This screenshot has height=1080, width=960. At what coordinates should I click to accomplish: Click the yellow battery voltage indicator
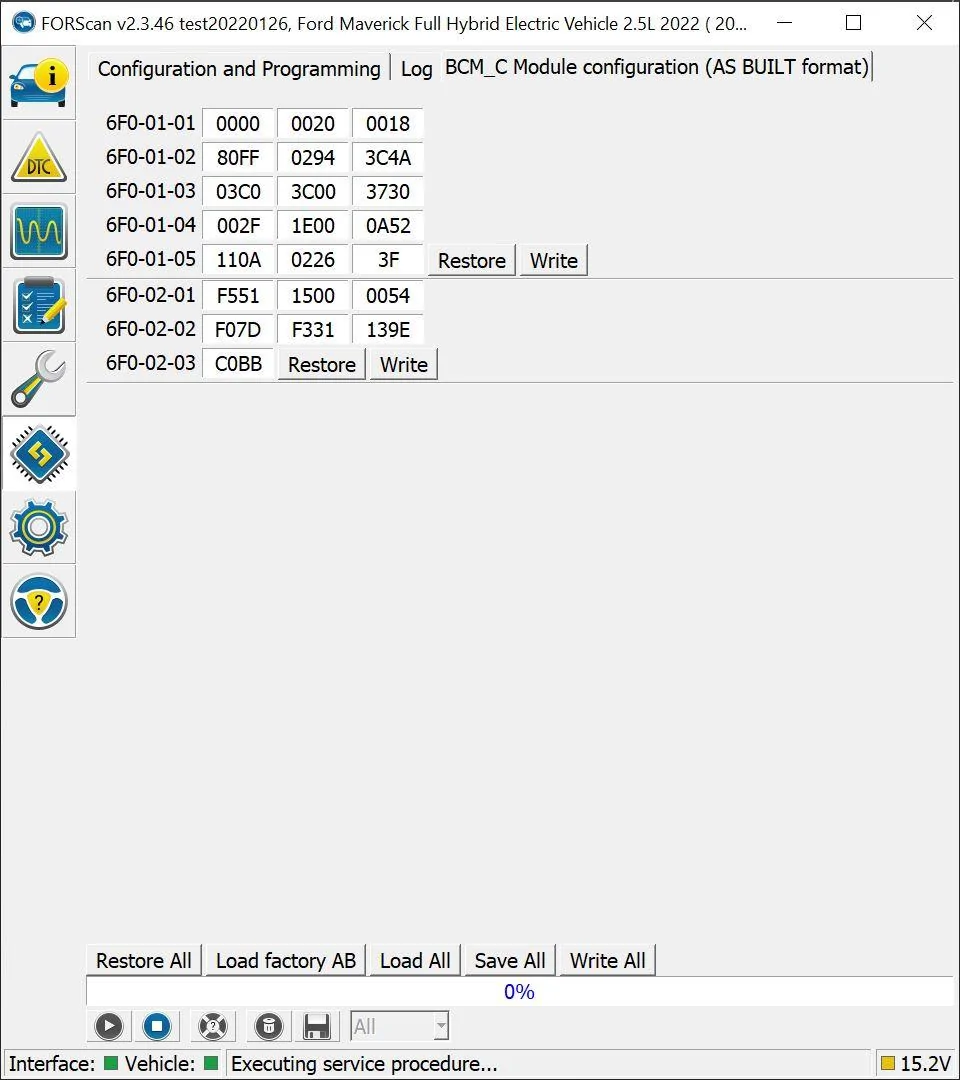[x=888, y=1063]
